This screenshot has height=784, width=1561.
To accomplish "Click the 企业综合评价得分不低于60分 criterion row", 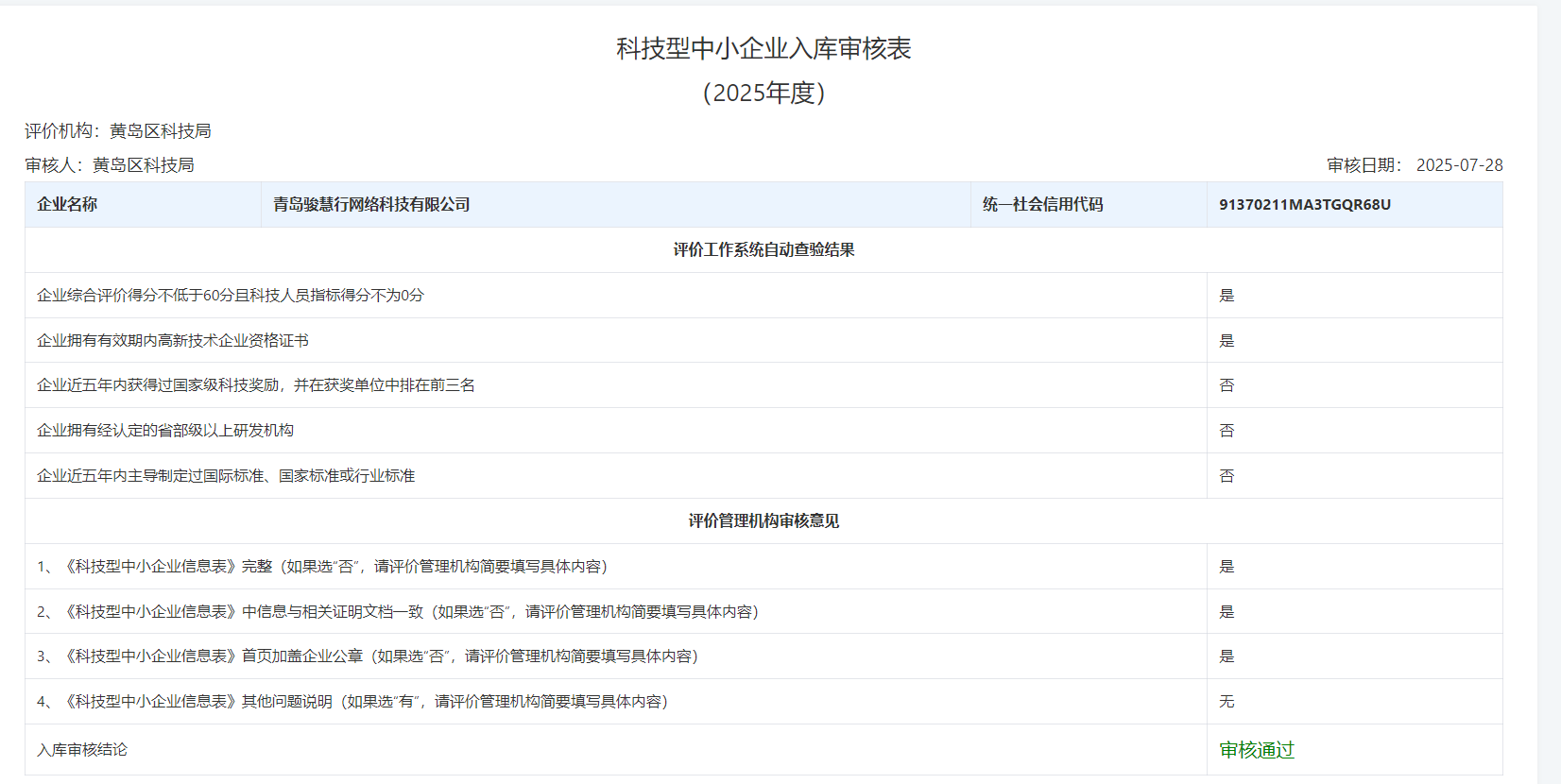I will coord(231,296).
